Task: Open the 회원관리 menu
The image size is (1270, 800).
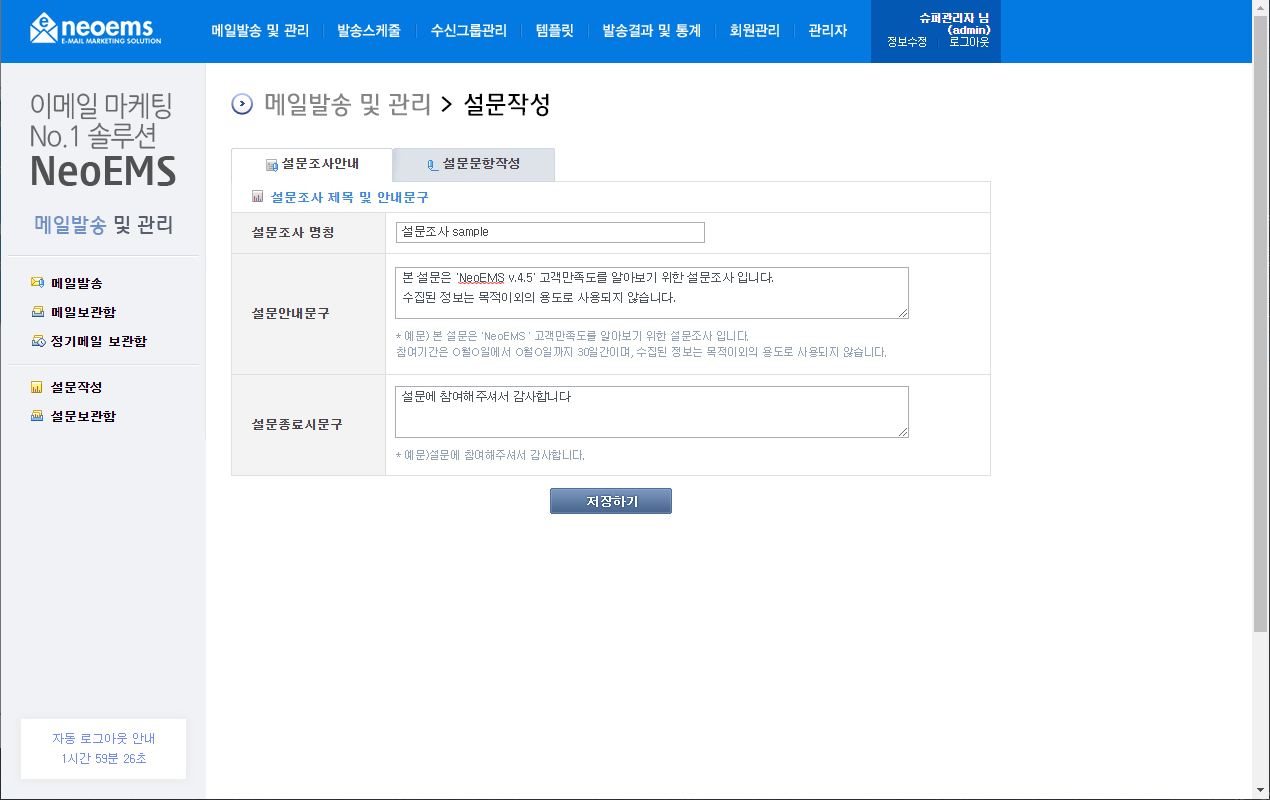Action: coord(755,31)
